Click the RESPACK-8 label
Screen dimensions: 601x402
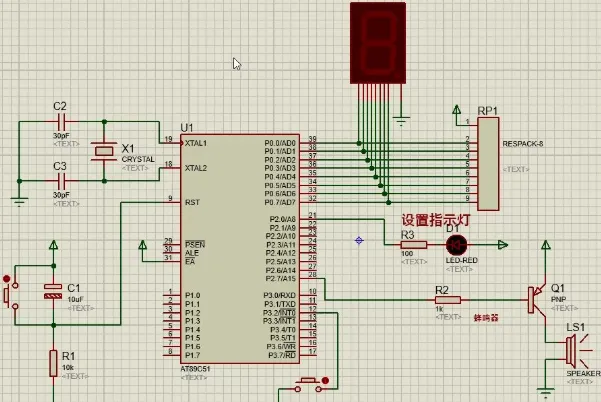point(523,144)
